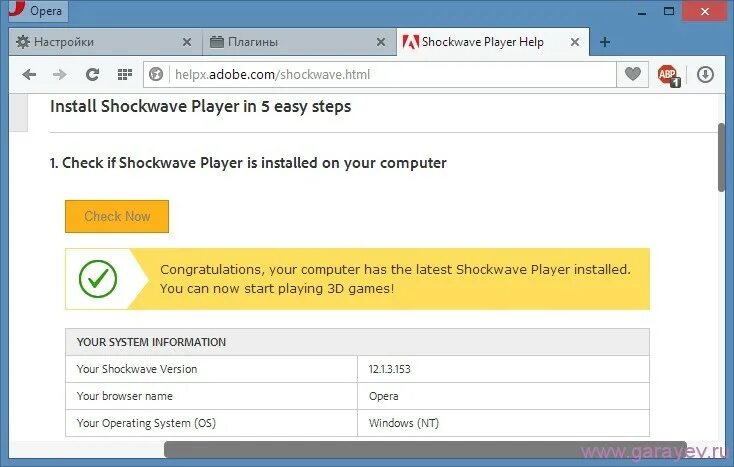734x467 pixels.
Task: Click the Your Operating System (OS) label
Action: point(146,423)
